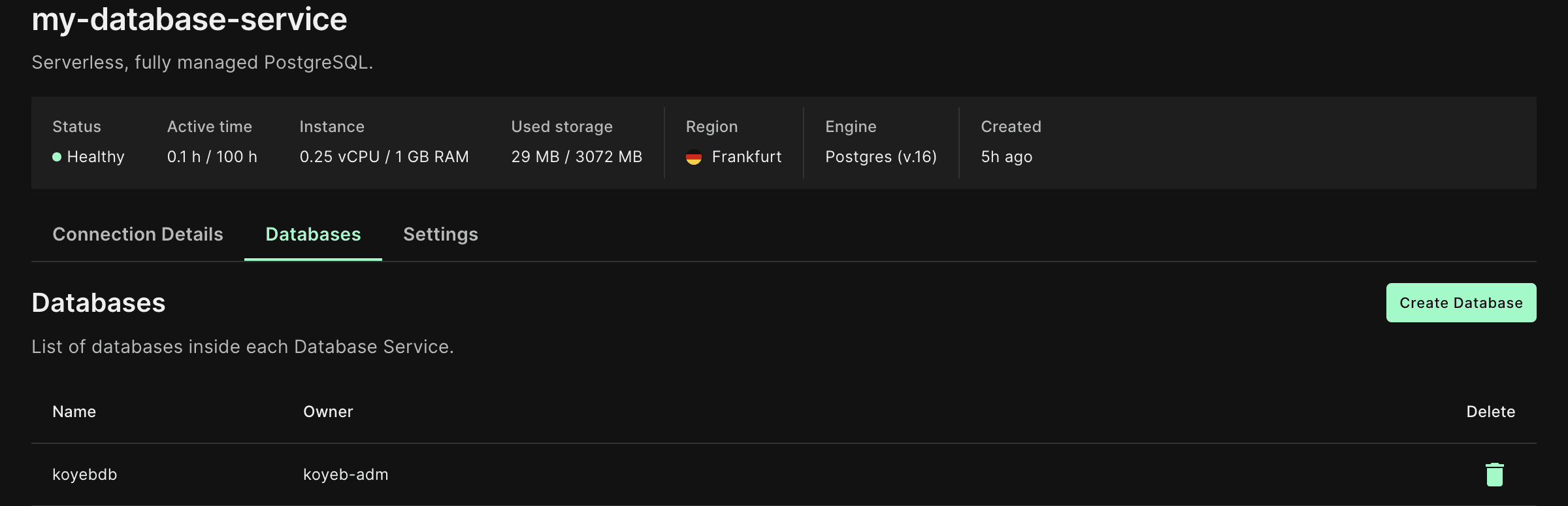
Task: Click the green Healthy status dot
Action: [57, 157]
